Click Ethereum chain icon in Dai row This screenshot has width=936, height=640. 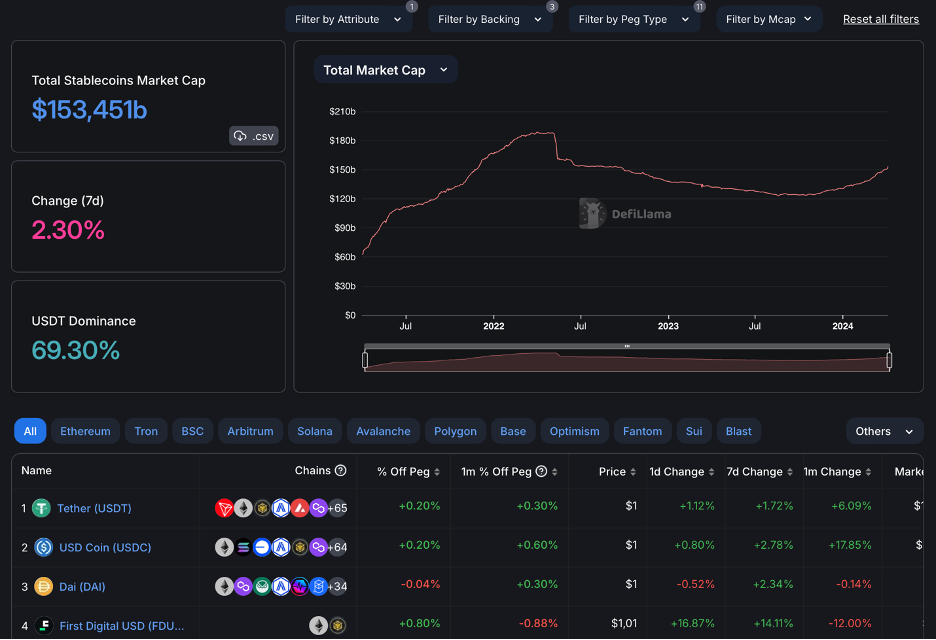point(224,586)
